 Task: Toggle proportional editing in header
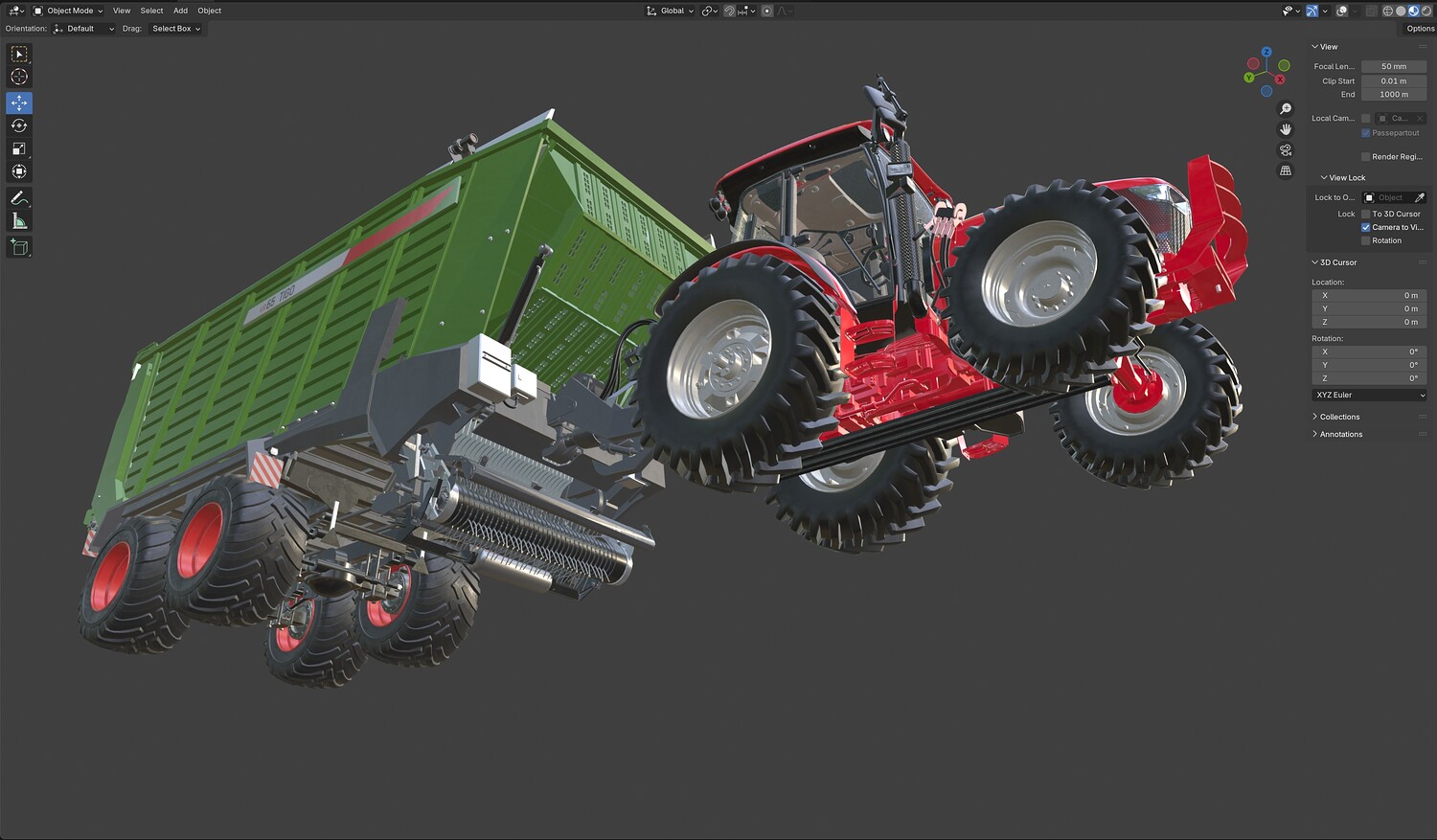[767, 11]
